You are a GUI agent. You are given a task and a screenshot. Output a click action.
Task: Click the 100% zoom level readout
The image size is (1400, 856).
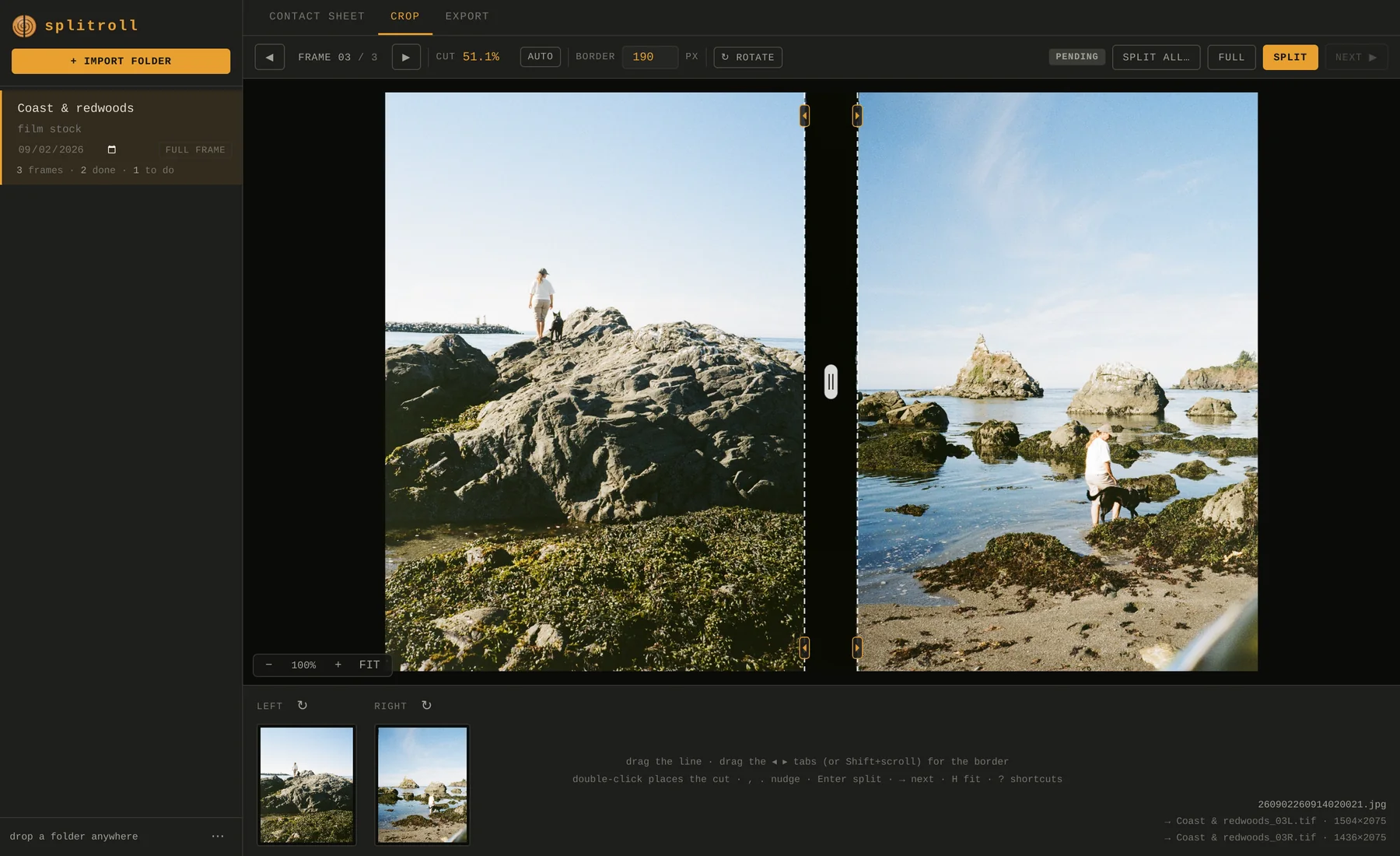(303, 665)
